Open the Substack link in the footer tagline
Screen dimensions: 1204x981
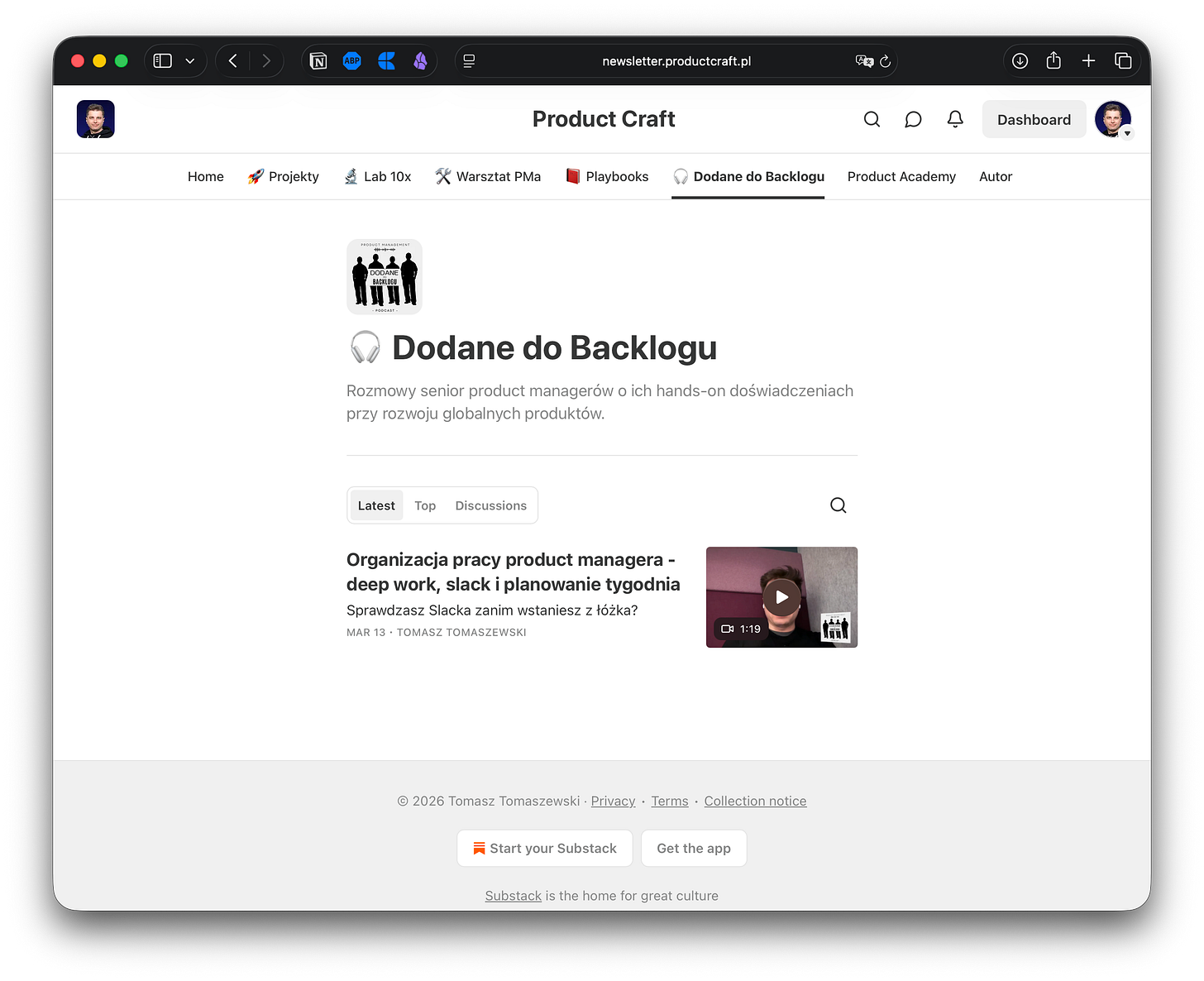point(514,896)
